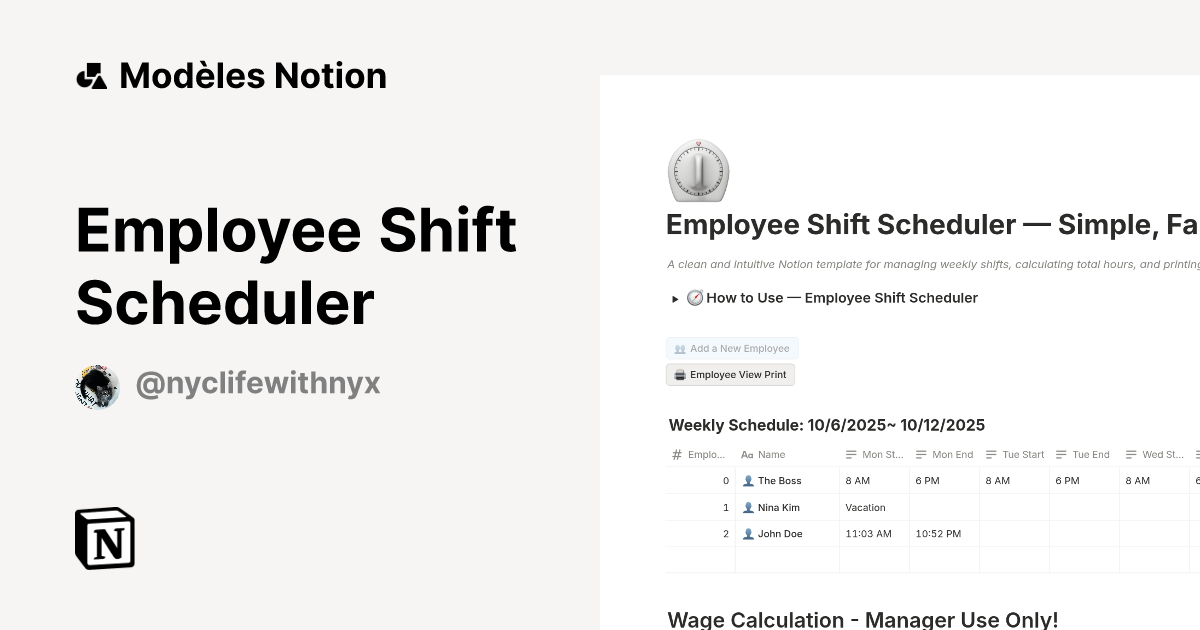Viewport: 1200px width, 630px height.
Task: Click the person icon next to The Boss
Action: [749, 480]
